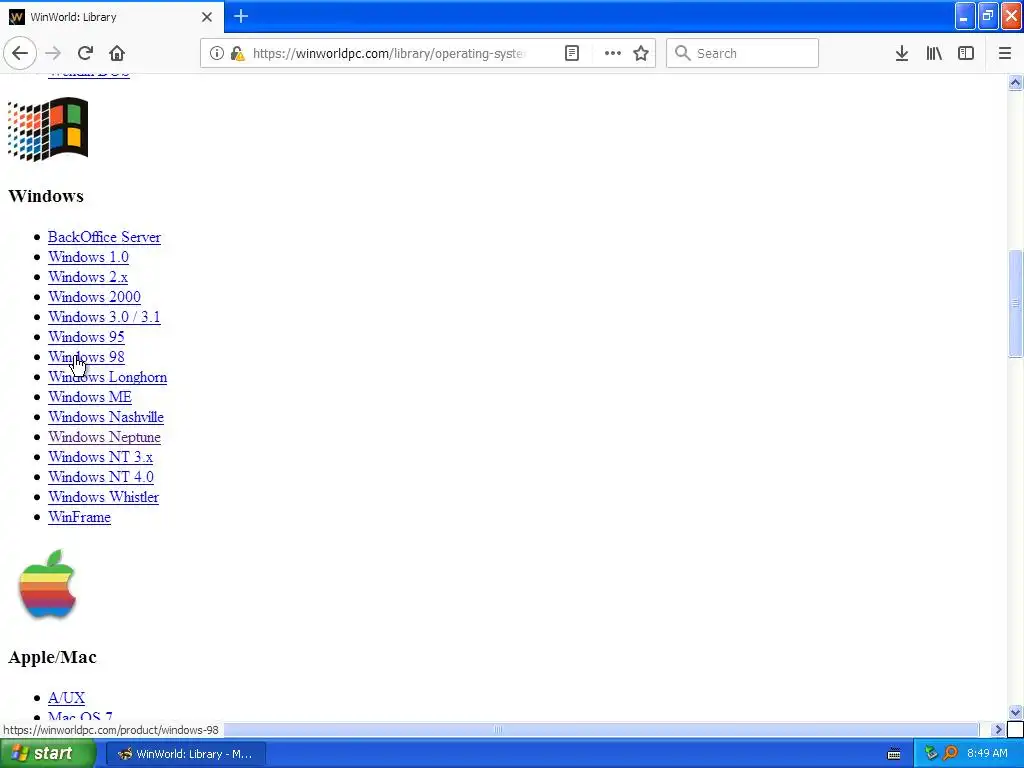Click the forward navigation arrow
This screenshot has width=1024, height=768.
coord(53,53)
